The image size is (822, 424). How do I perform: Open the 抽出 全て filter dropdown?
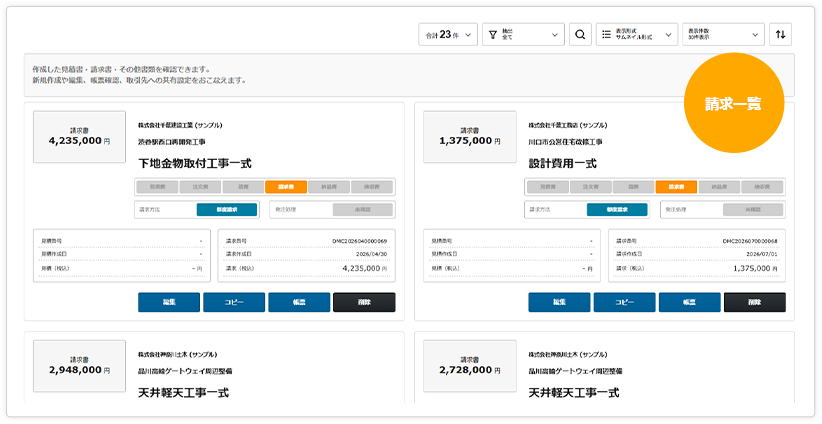tap(523, 35)
